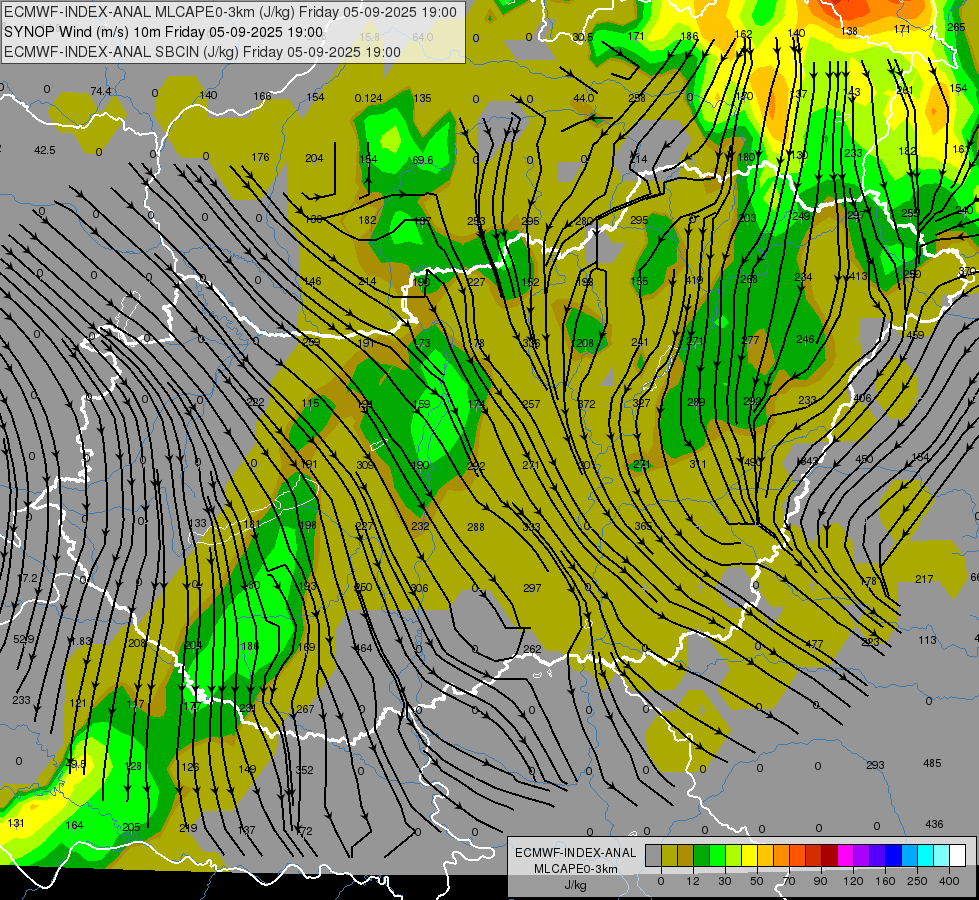Click the gray swatch in the legend
This screenshot has height=900, width=979.
pos(654,856)
